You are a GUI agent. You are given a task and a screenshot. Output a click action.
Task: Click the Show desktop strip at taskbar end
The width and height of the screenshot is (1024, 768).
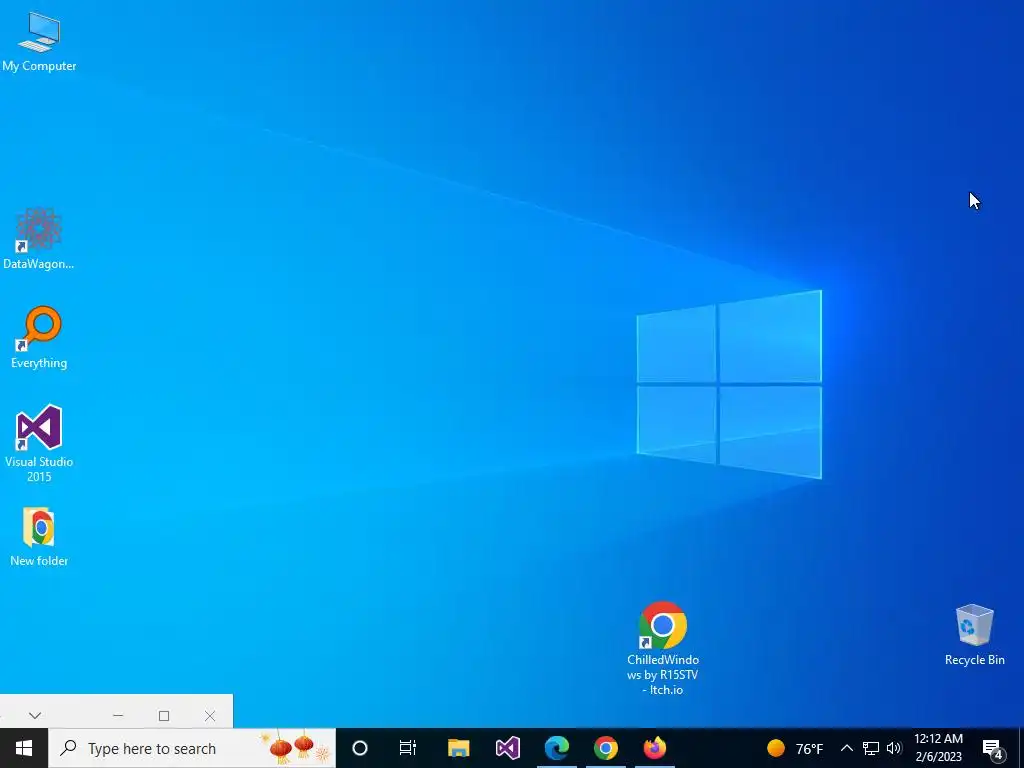point(1021,748)
